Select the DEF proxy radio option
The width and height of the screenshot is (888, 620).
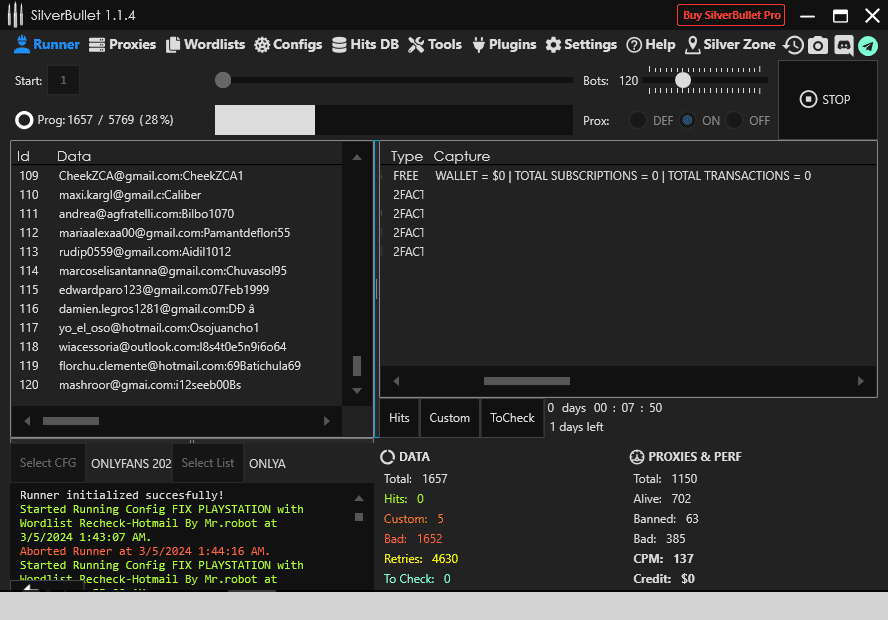click(x=637, y=120)
